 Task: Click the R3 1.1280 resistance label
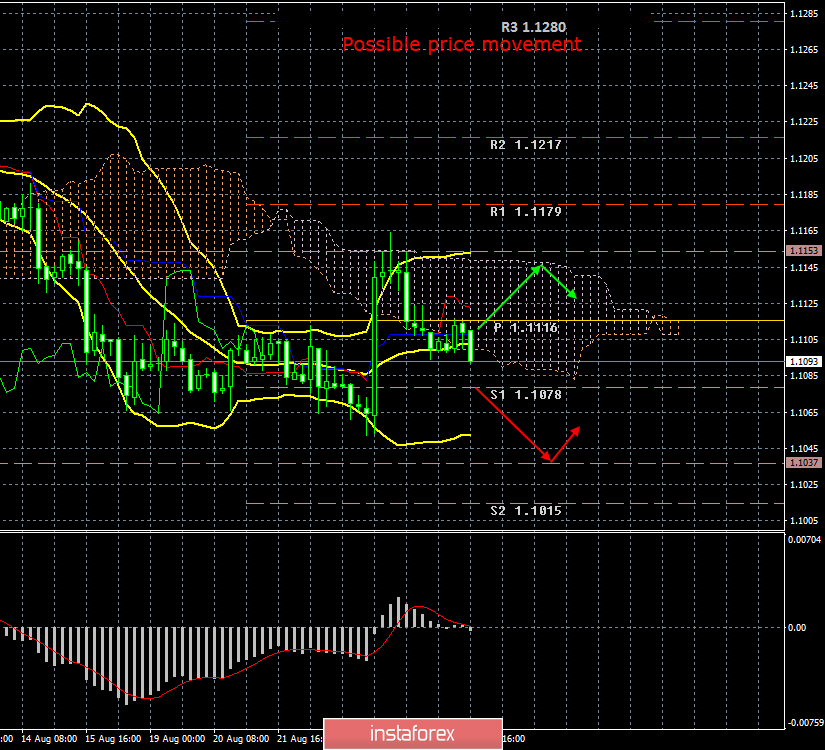tap(534, 27)
